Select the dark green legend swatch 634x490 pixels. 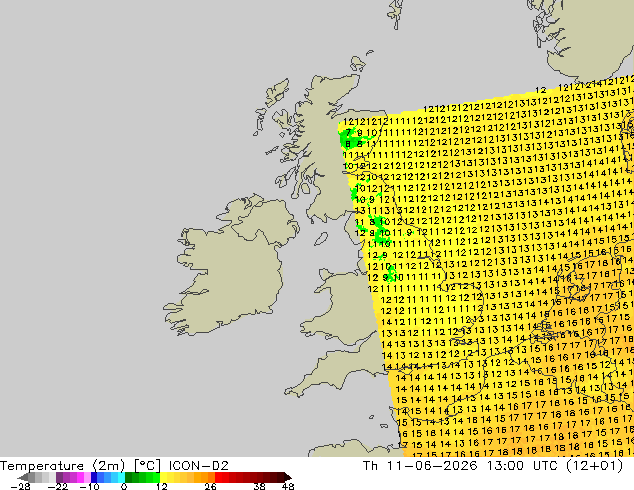(129, 477)
